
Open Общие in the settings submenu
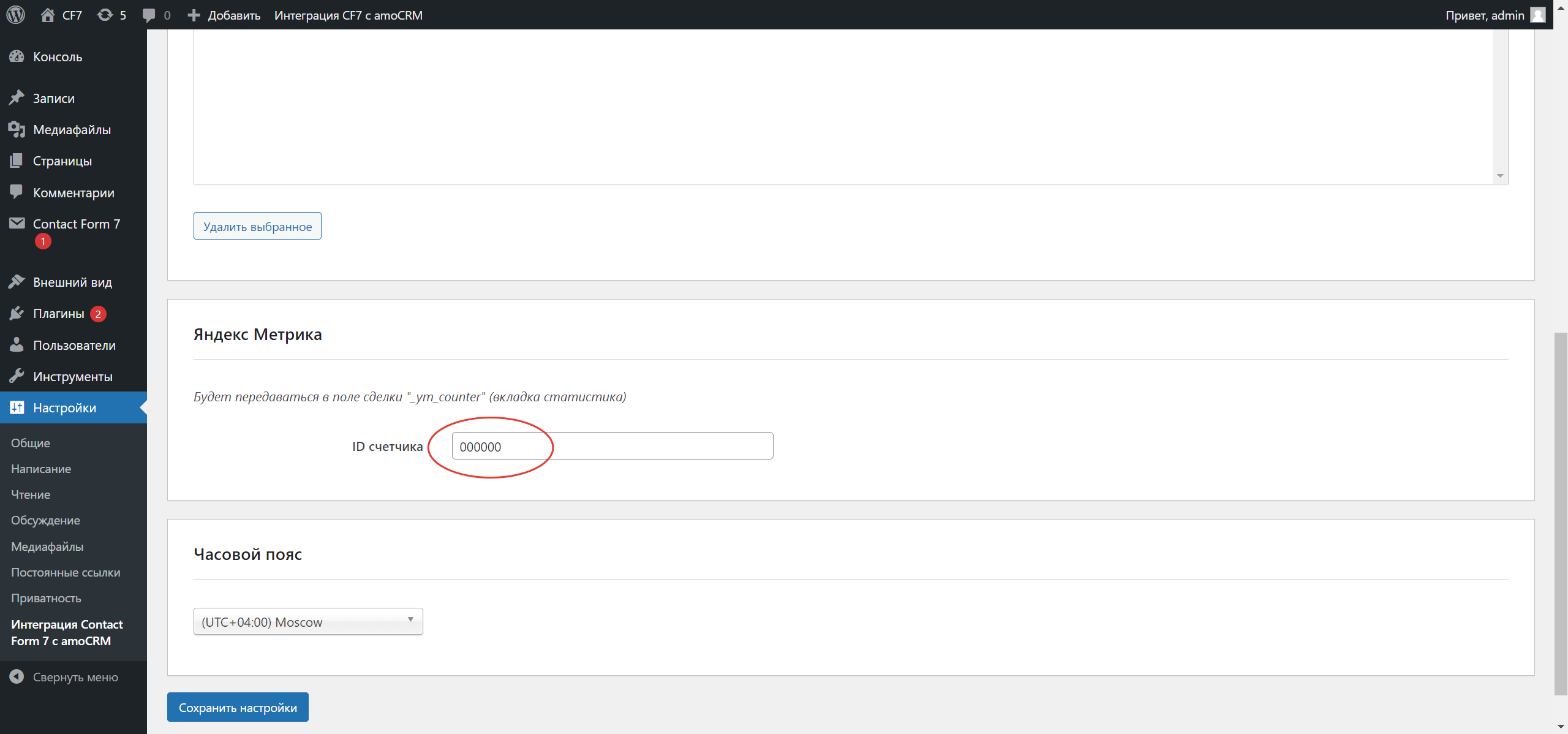point(31,443)
